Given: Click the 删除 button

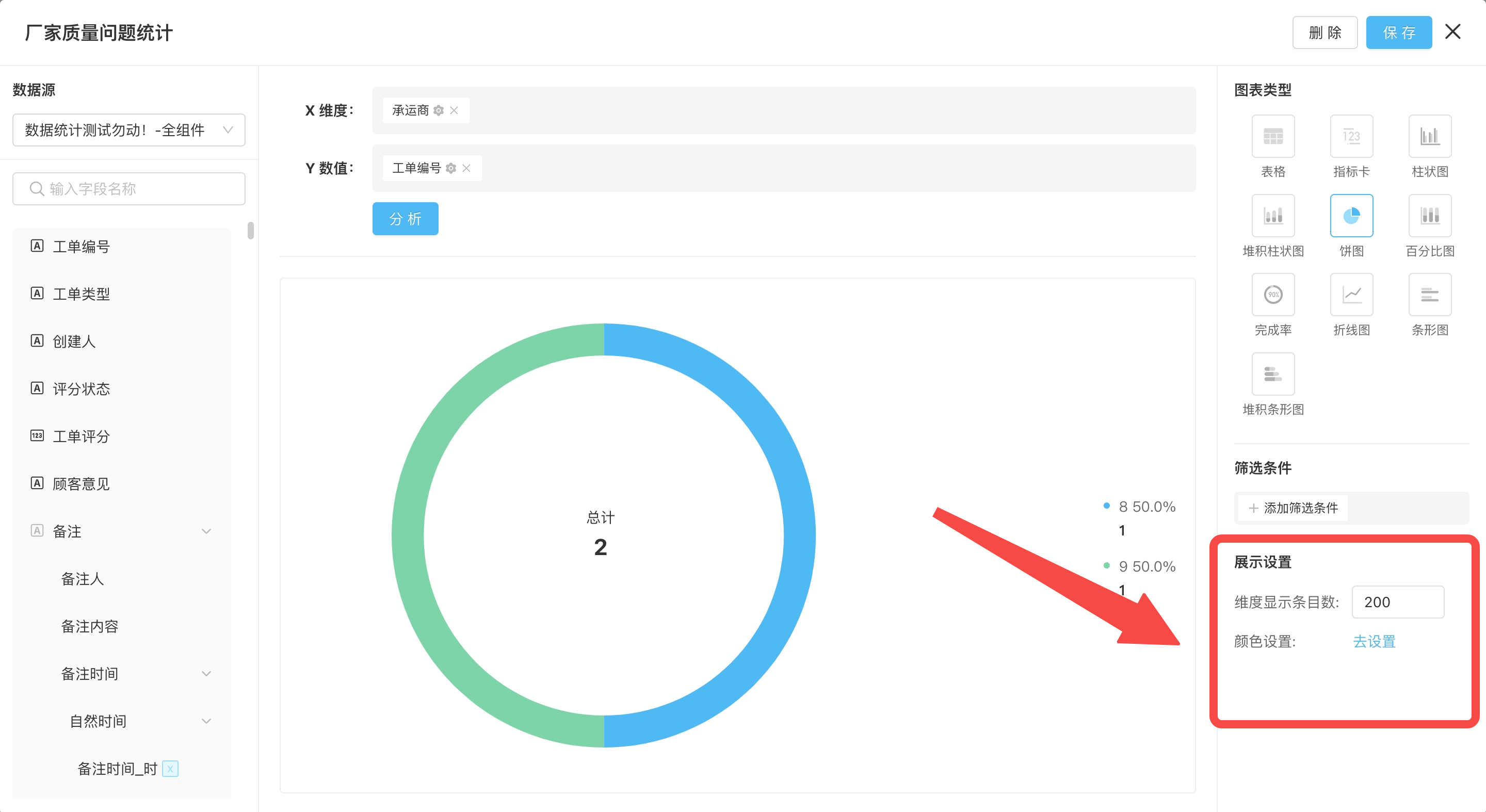Looking at the screenshot, I should pos(1325,33).
